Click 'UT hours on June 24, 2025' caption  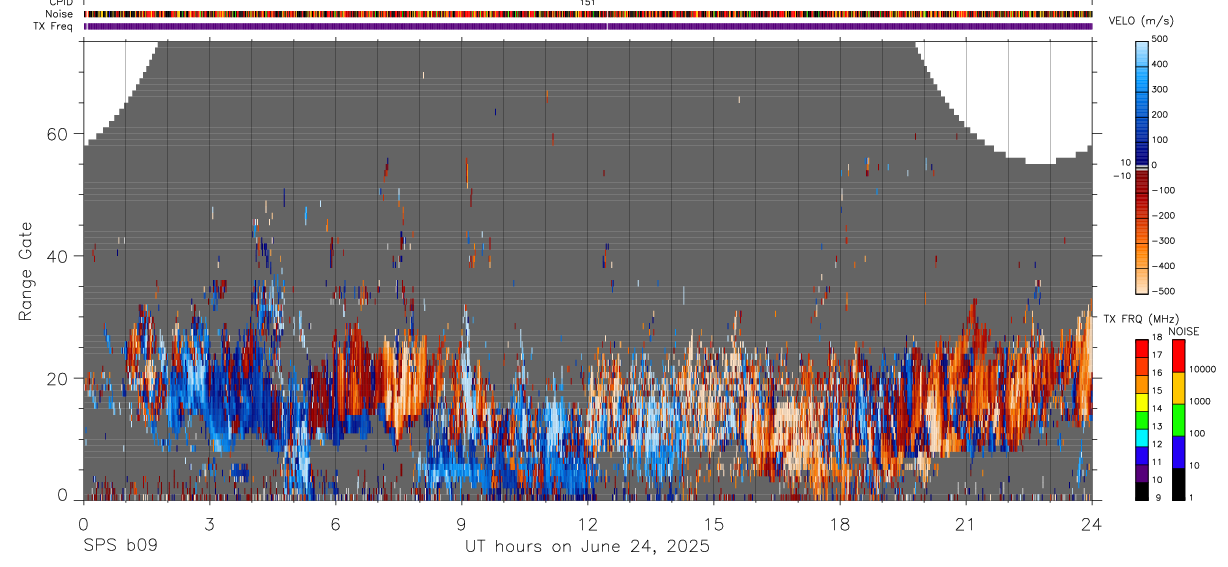point(587,547)
